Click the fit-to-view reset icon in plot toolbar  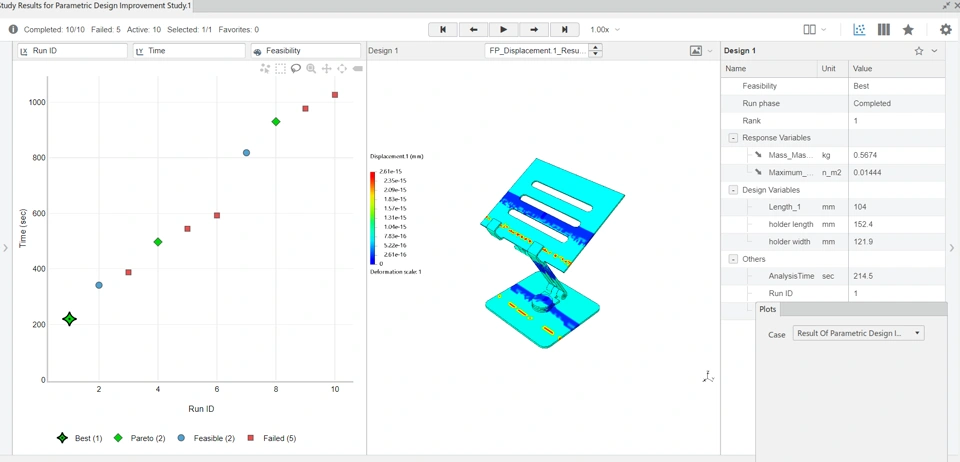(x=342, y=69)
